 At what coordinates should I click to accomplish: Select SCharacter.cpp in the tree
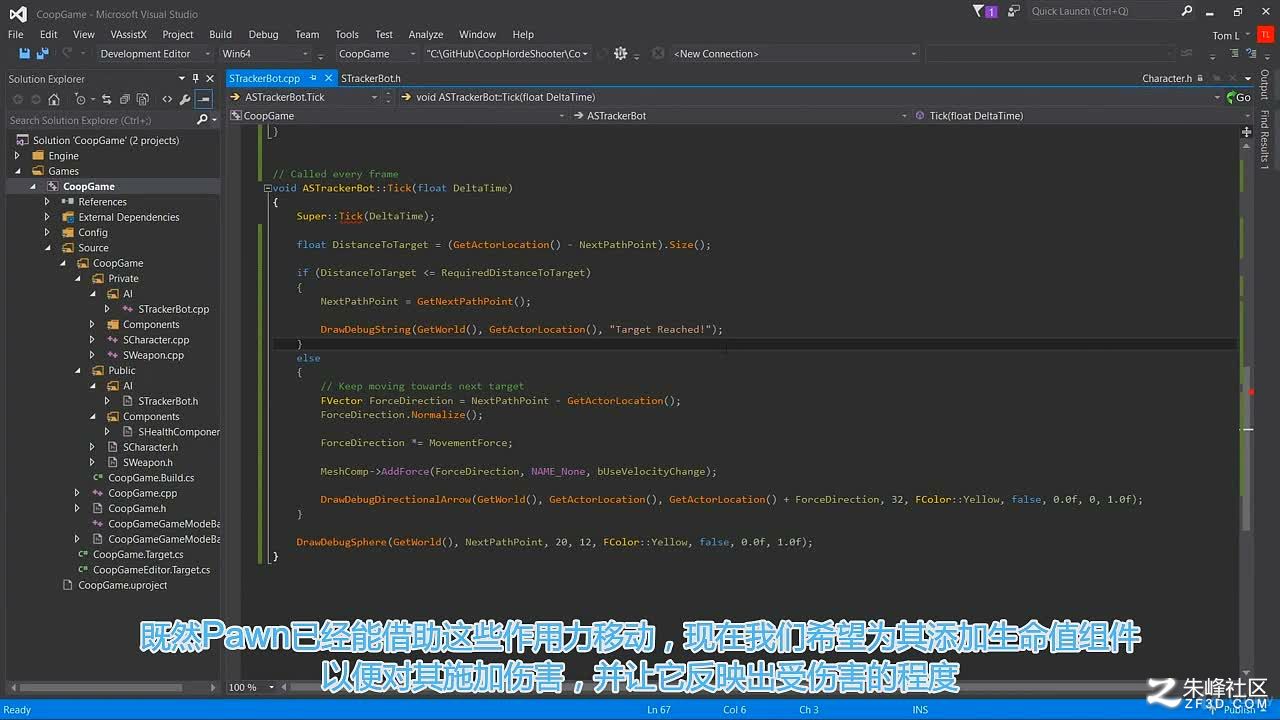tap(155, 340)
